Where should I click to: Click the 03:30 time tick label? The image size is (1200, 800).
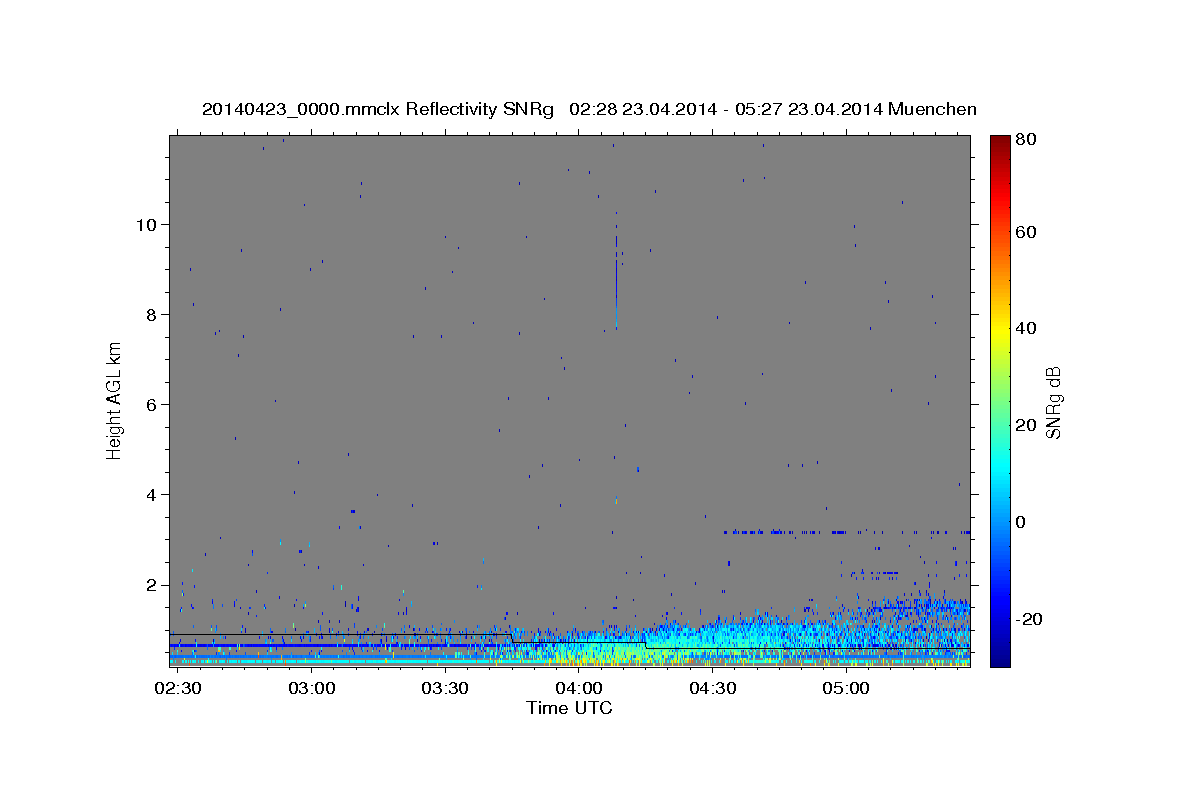(x=445, y=689)
